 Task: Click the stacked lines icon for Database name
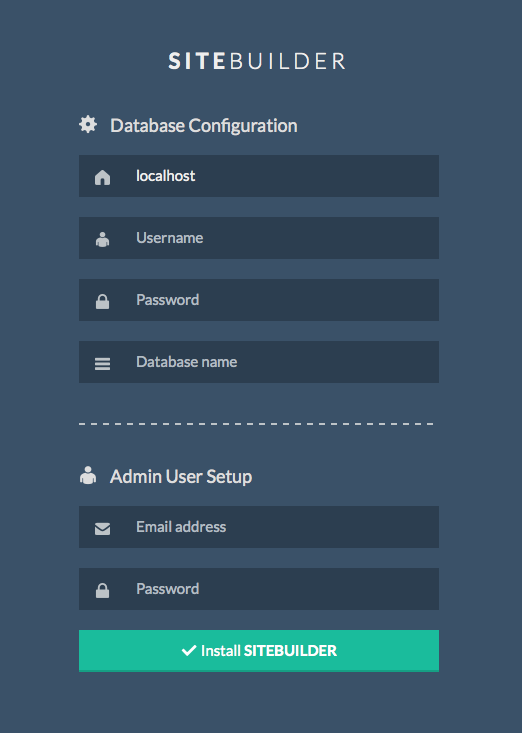click(x=102, y=364)
